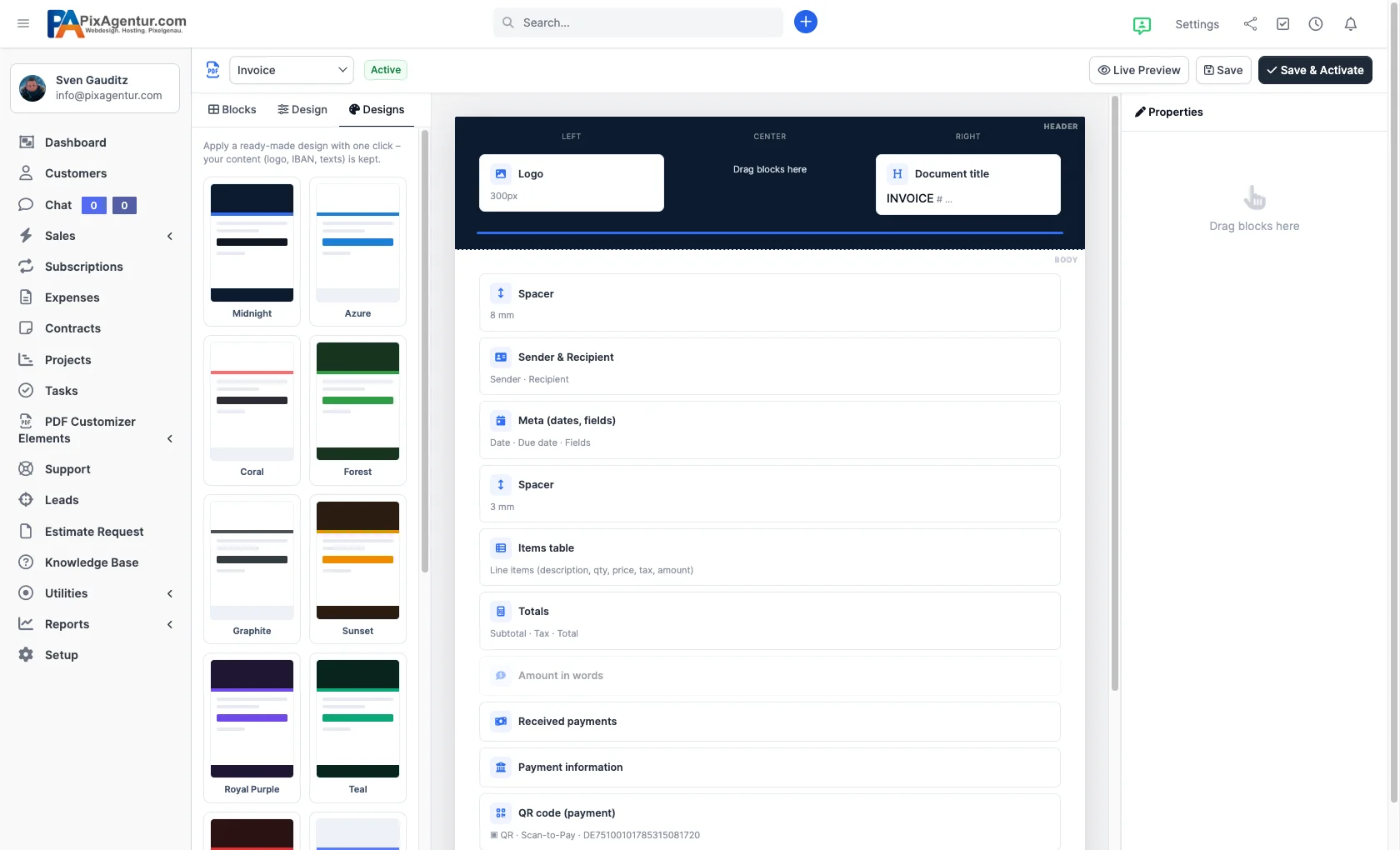Click Save & Activate
Viewport: 1400px width, 850px height.
click(x=1315, y=70)
